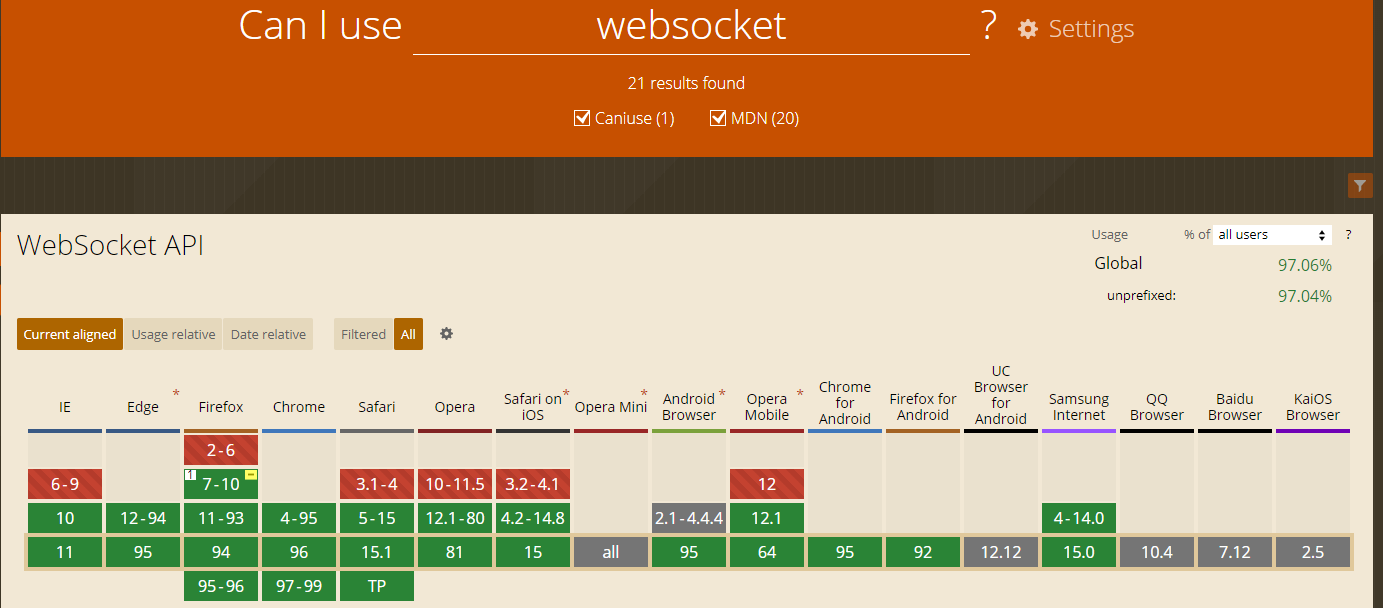The width and height of the screenshot is (1383, 608).
Task: Switch to Usage relative view
Action: (x=173, y=334)
